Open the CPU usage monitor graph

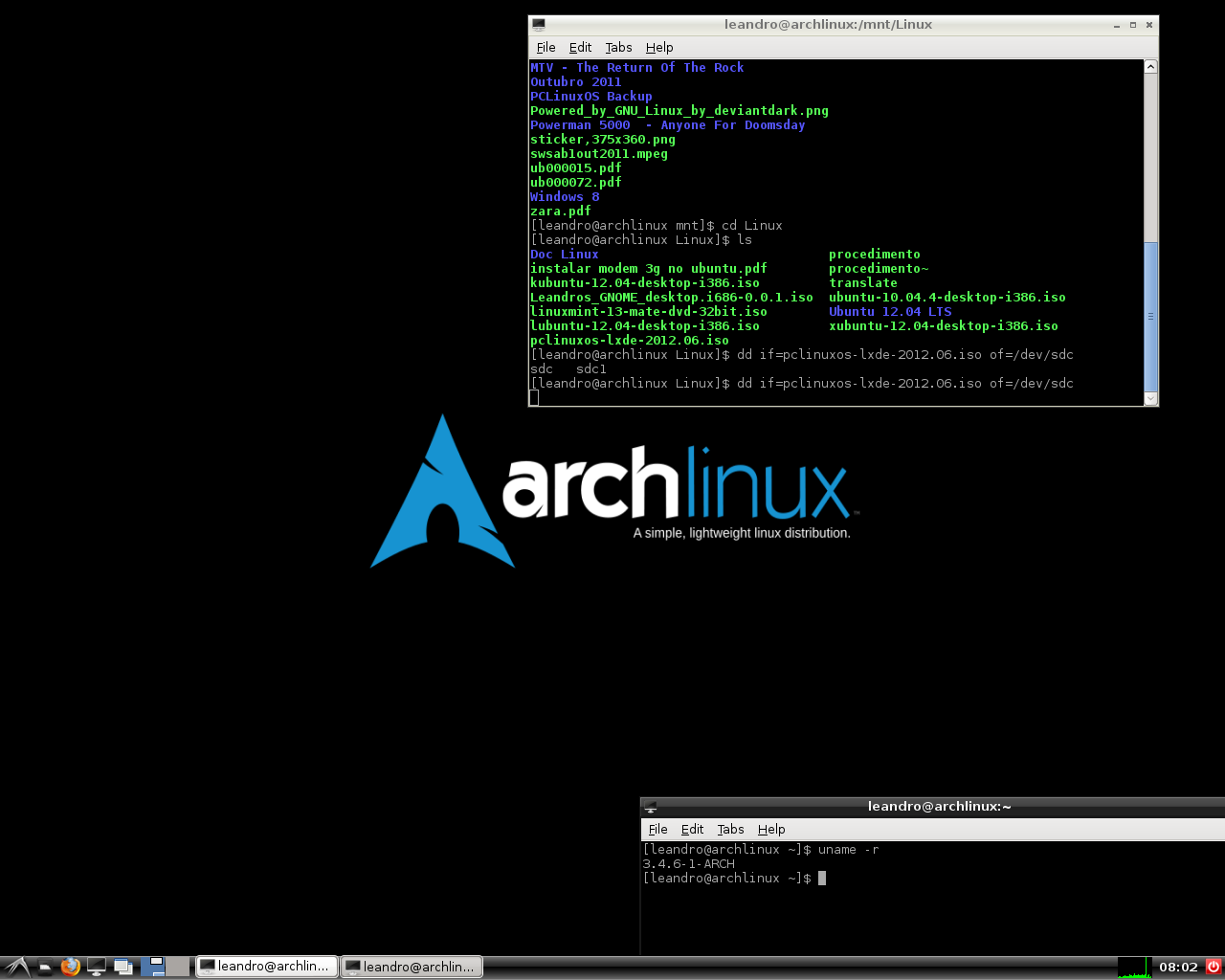(x=1132, y=967)
